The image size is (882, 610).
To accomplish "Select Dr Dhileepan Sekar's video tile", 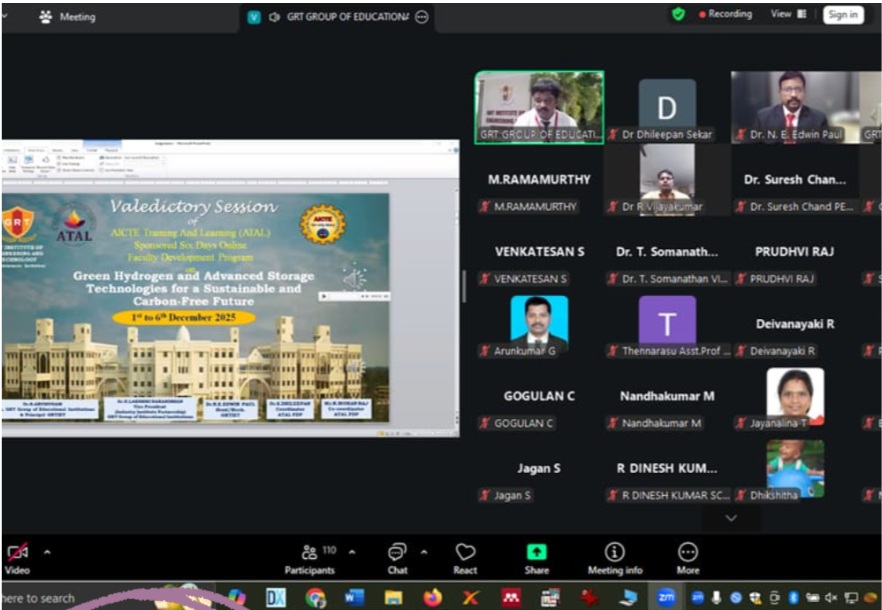I will [x=667, y=108].
